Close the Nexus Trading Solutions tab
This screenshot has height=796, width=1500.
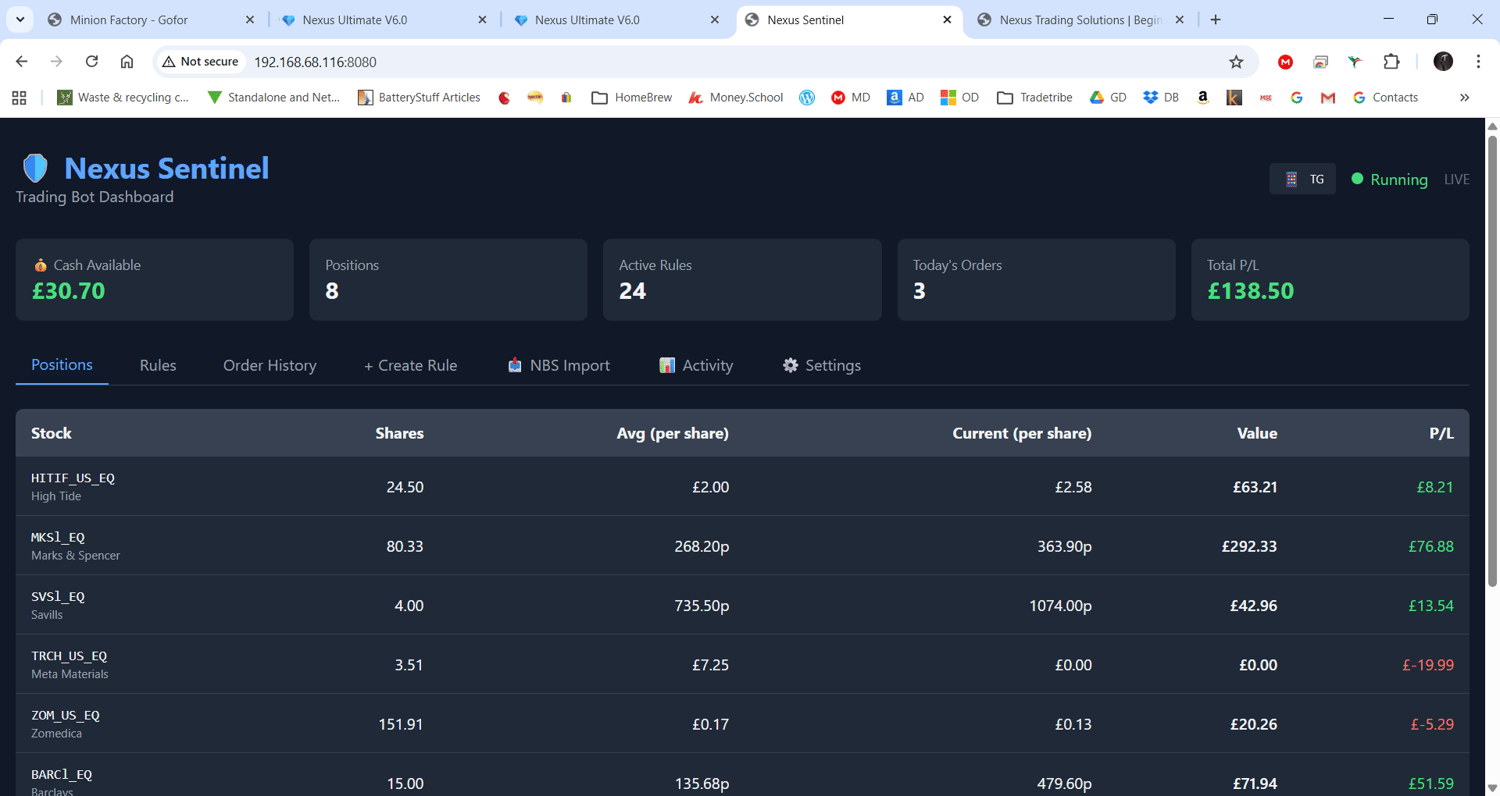1179,20
